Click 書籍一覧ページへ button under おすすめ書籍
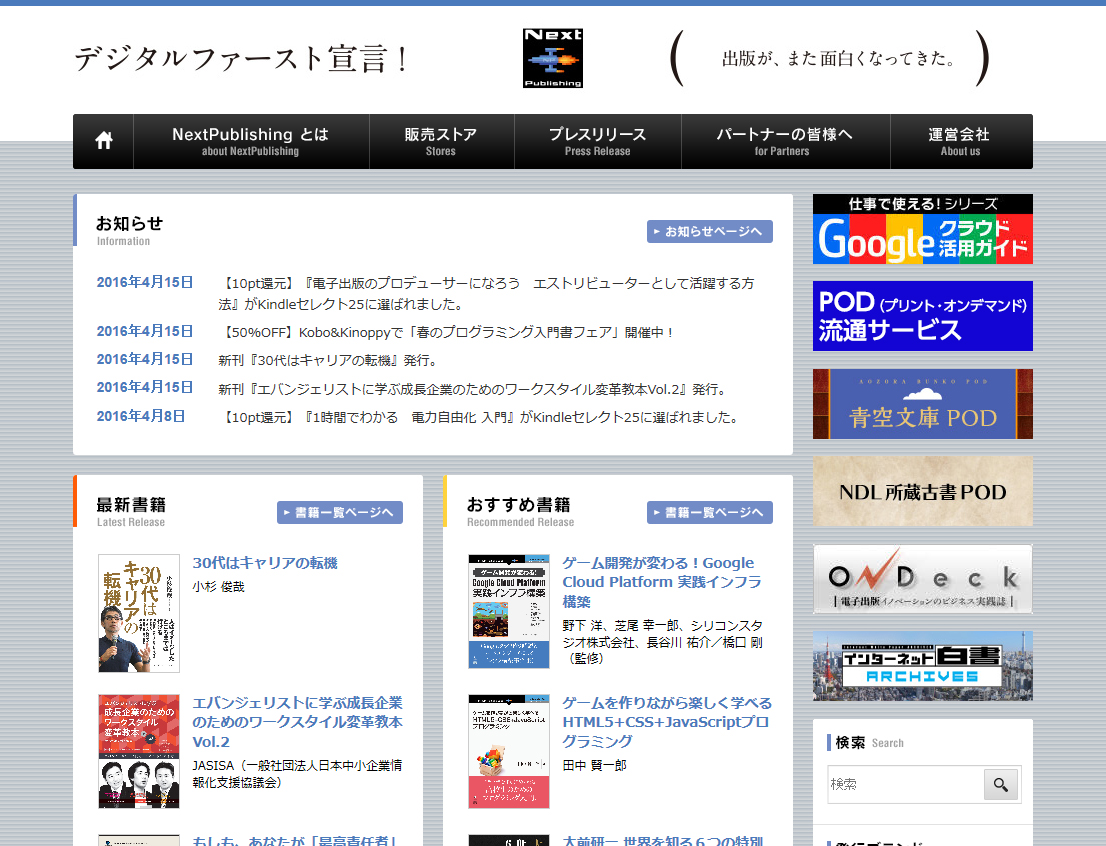Screen dimensions: 1106x846 [710, 512]
